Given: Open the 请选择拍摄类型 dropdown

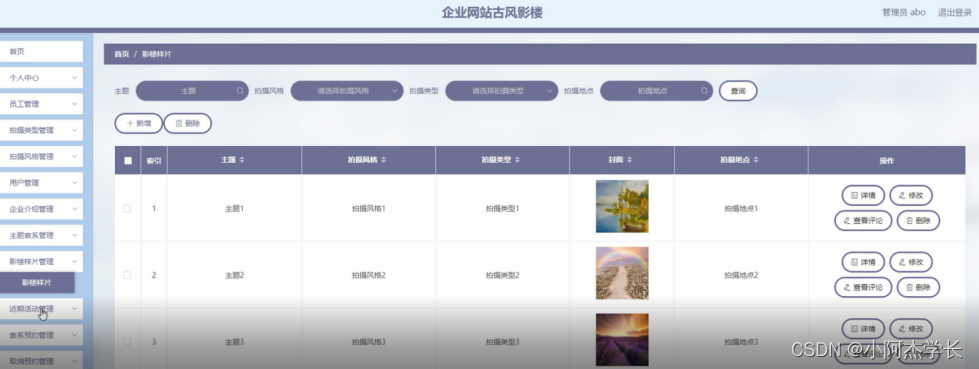Looking at the screenshot, I should point(502,91).
